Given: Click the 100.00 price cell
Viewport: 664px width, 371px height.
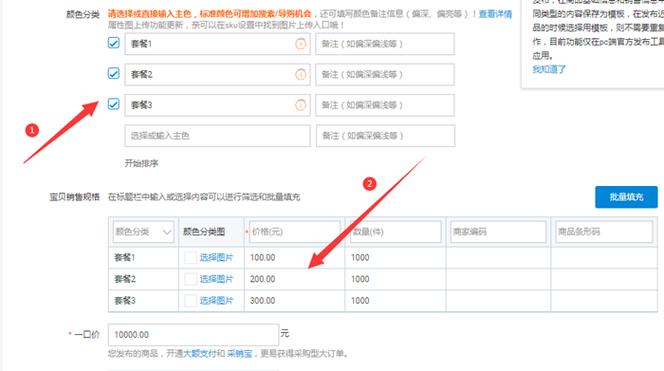Looking at the screenshot, I should 294,257.
